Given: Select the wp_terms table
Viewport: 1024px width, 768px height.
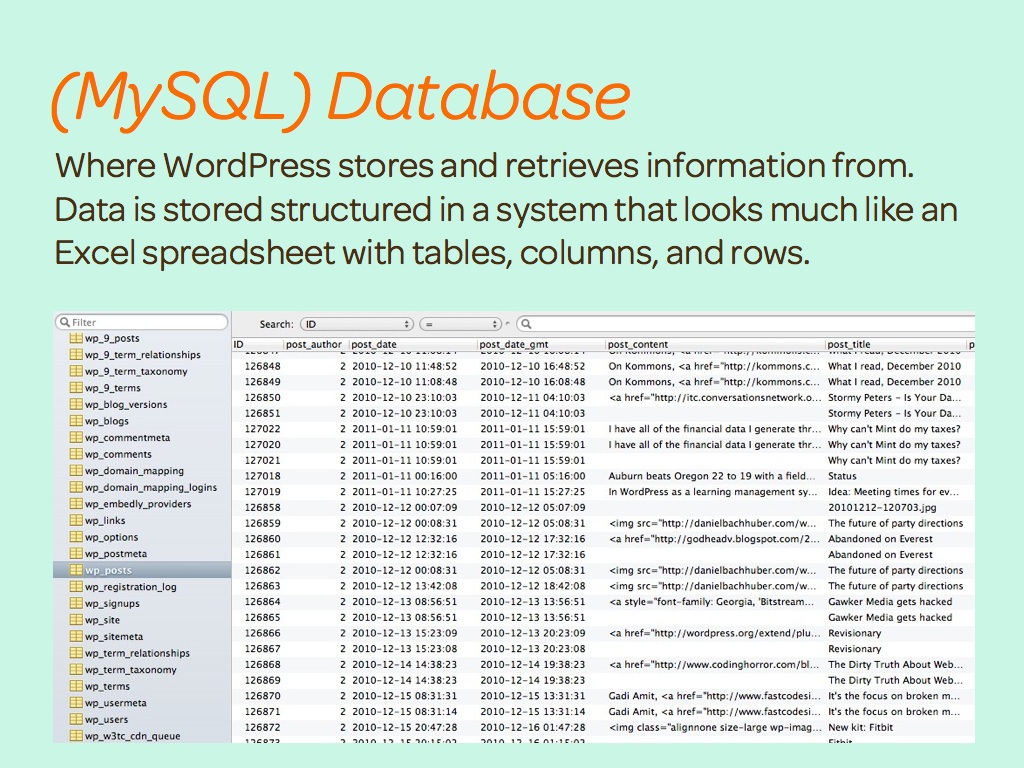Looking at the screenshot, I should 107,686.
